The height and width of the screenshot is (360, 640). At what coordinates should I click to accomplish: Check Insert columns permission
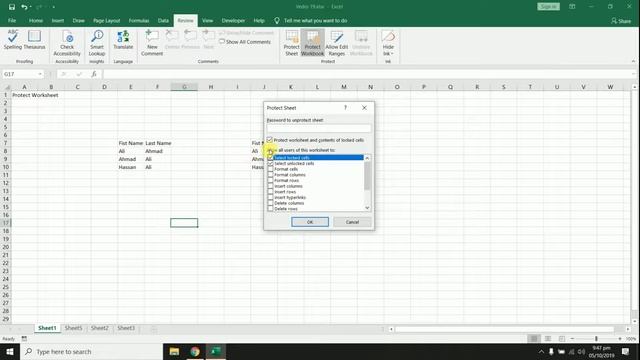270,186
